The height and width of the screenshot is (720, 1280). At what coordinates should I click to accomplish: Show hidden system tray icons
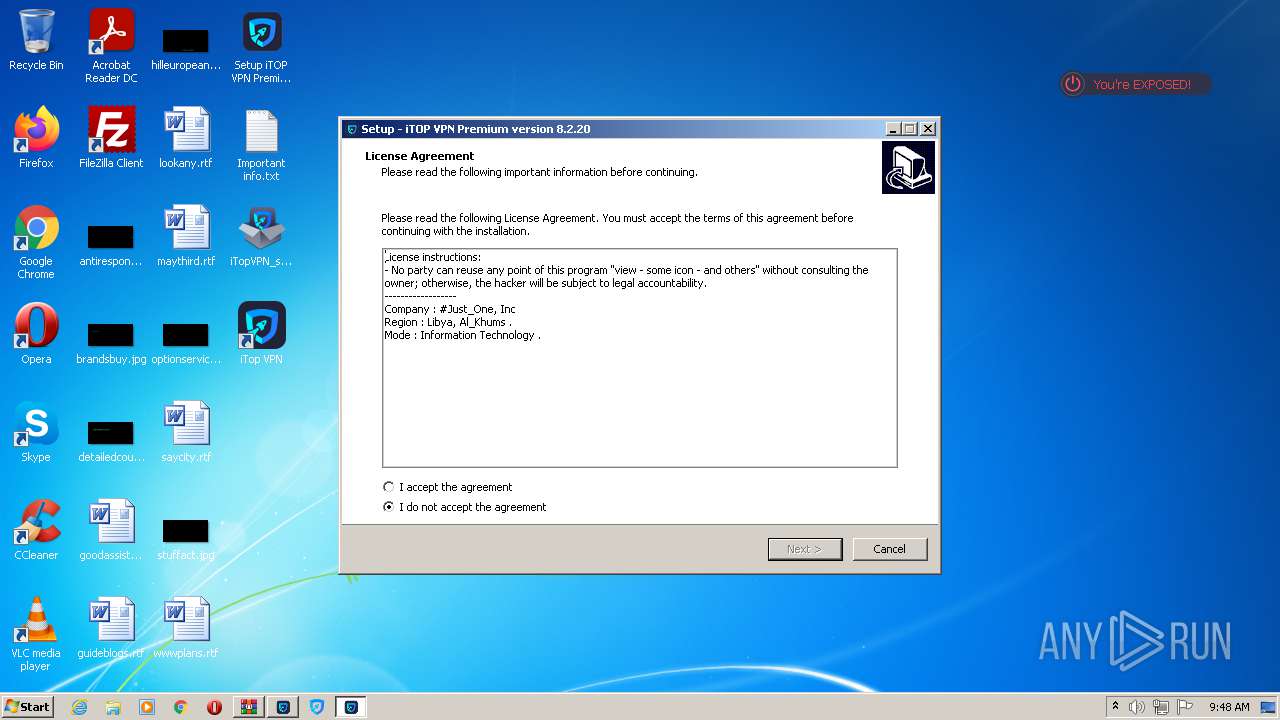click(x=1115, y=707)
